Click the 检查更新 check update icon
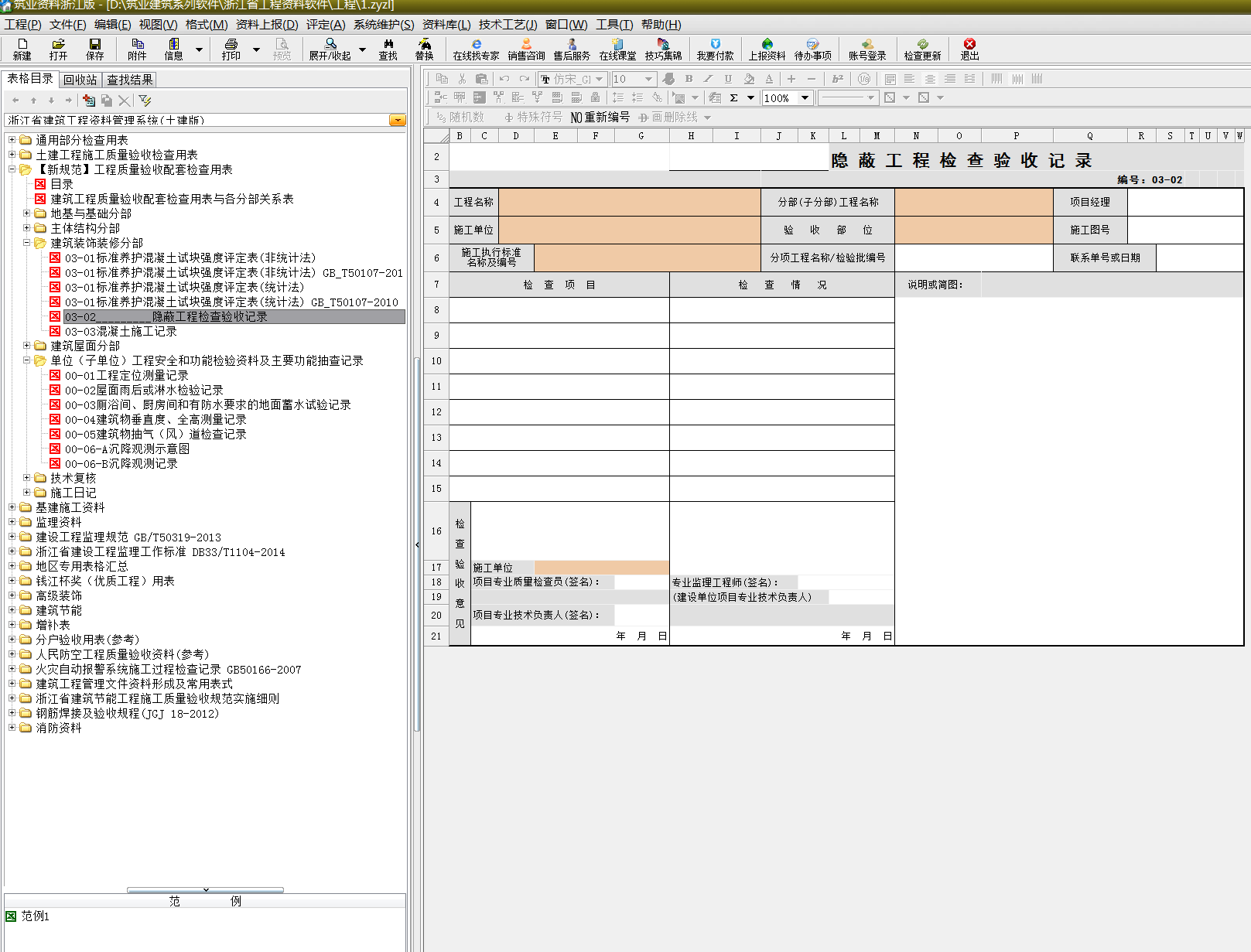Screen dimensions: 1251x952 (923, 49)
